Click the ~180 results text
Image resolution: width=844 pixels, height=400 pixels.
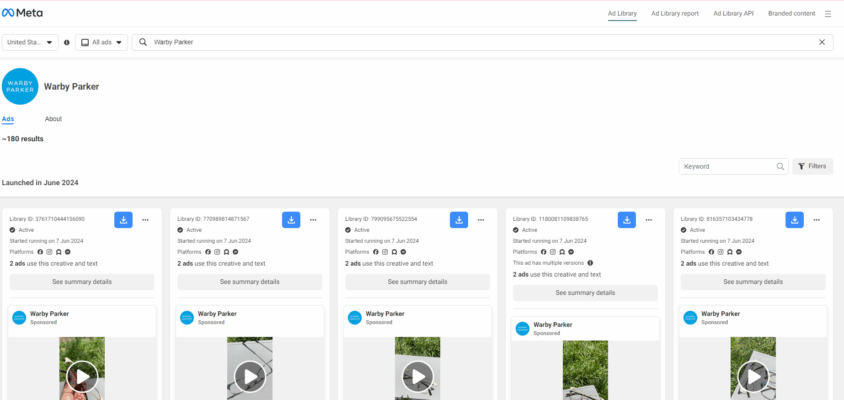click(23, 139)
